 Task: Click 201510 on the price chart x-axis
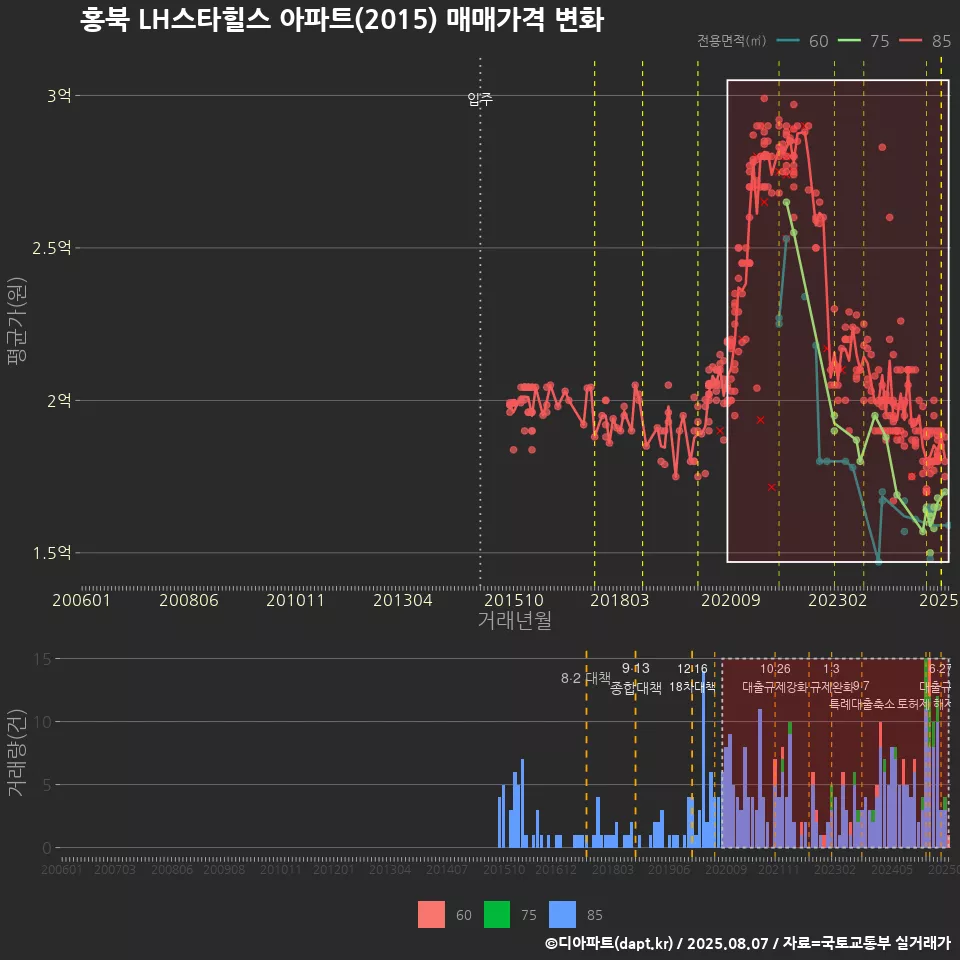point(514,600)
